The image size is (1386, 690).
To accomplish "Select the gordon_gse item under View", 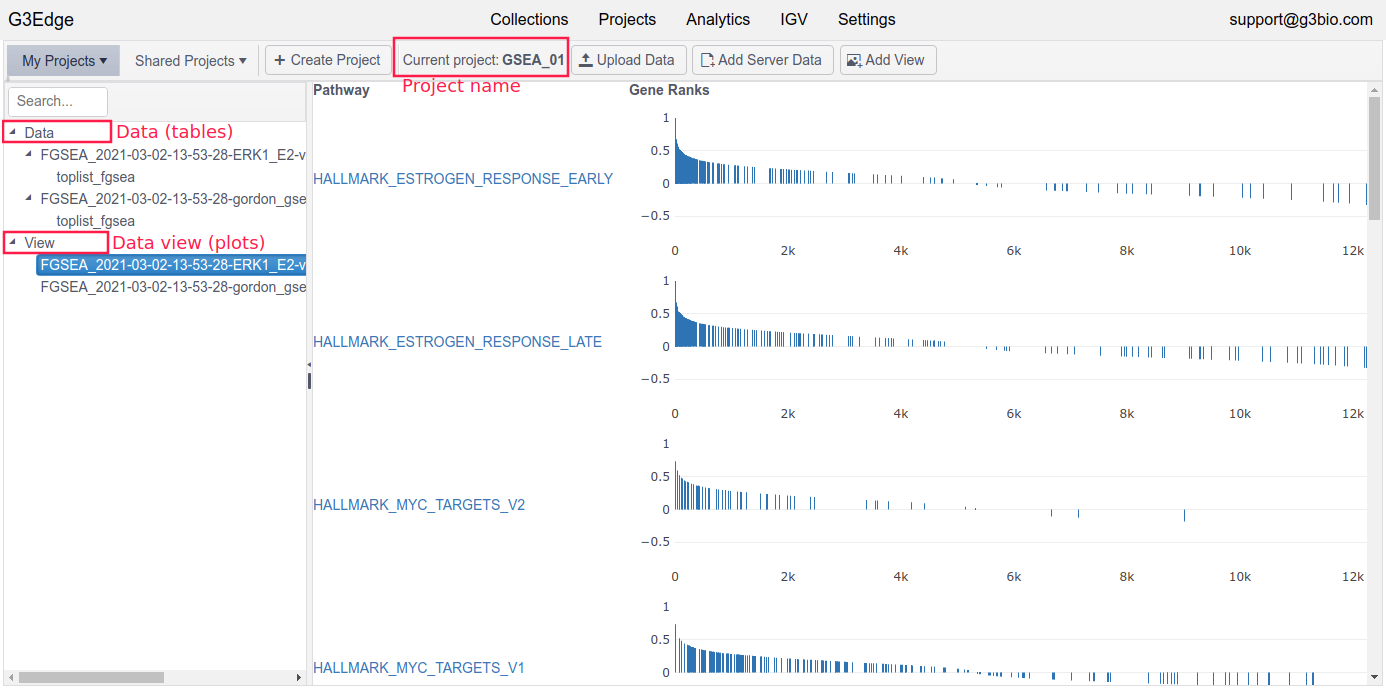I will point(173,287).
